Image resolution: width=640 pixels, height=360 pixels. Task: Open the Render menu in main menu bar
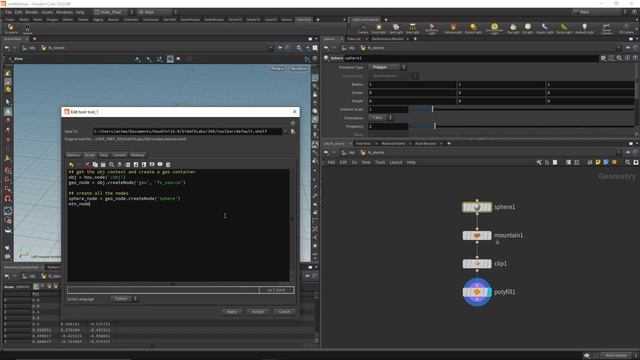31,12
